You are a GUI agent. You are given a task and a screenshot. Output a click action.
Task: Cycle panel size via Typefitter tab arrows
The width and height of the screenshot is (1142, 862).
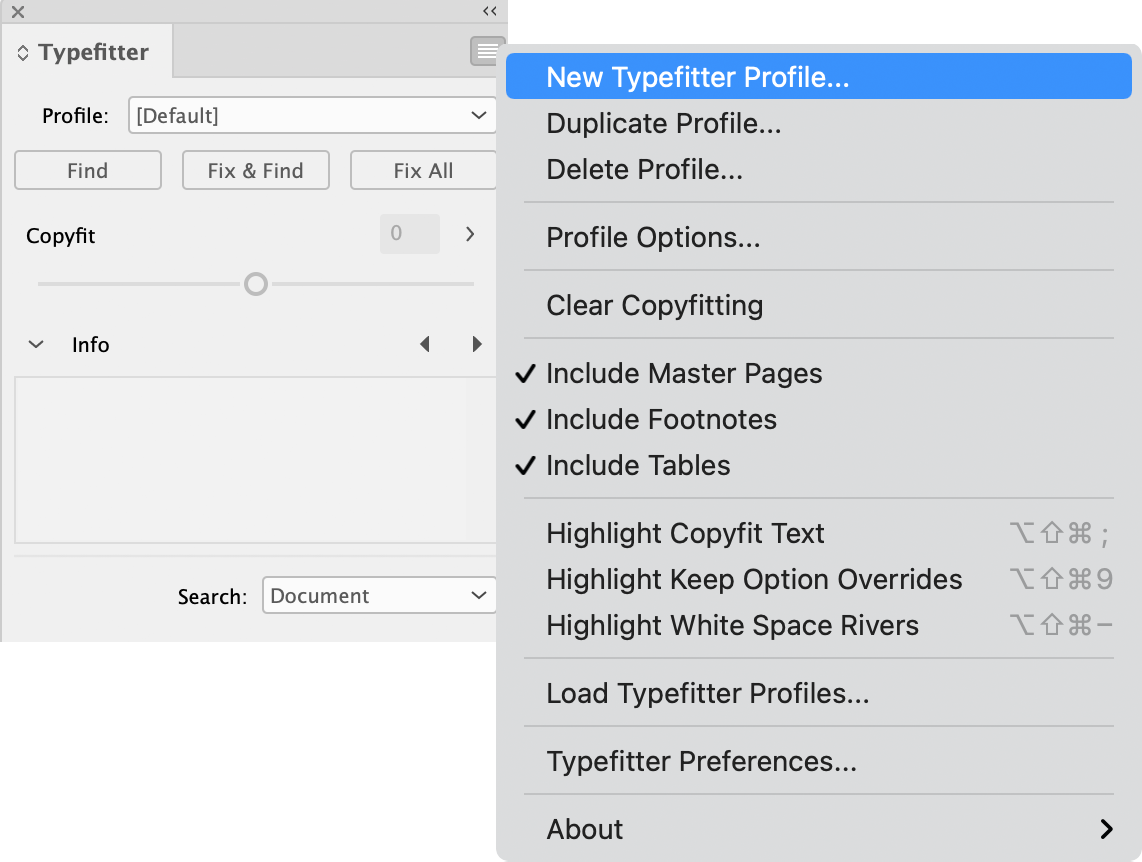(x=23, y=52)
